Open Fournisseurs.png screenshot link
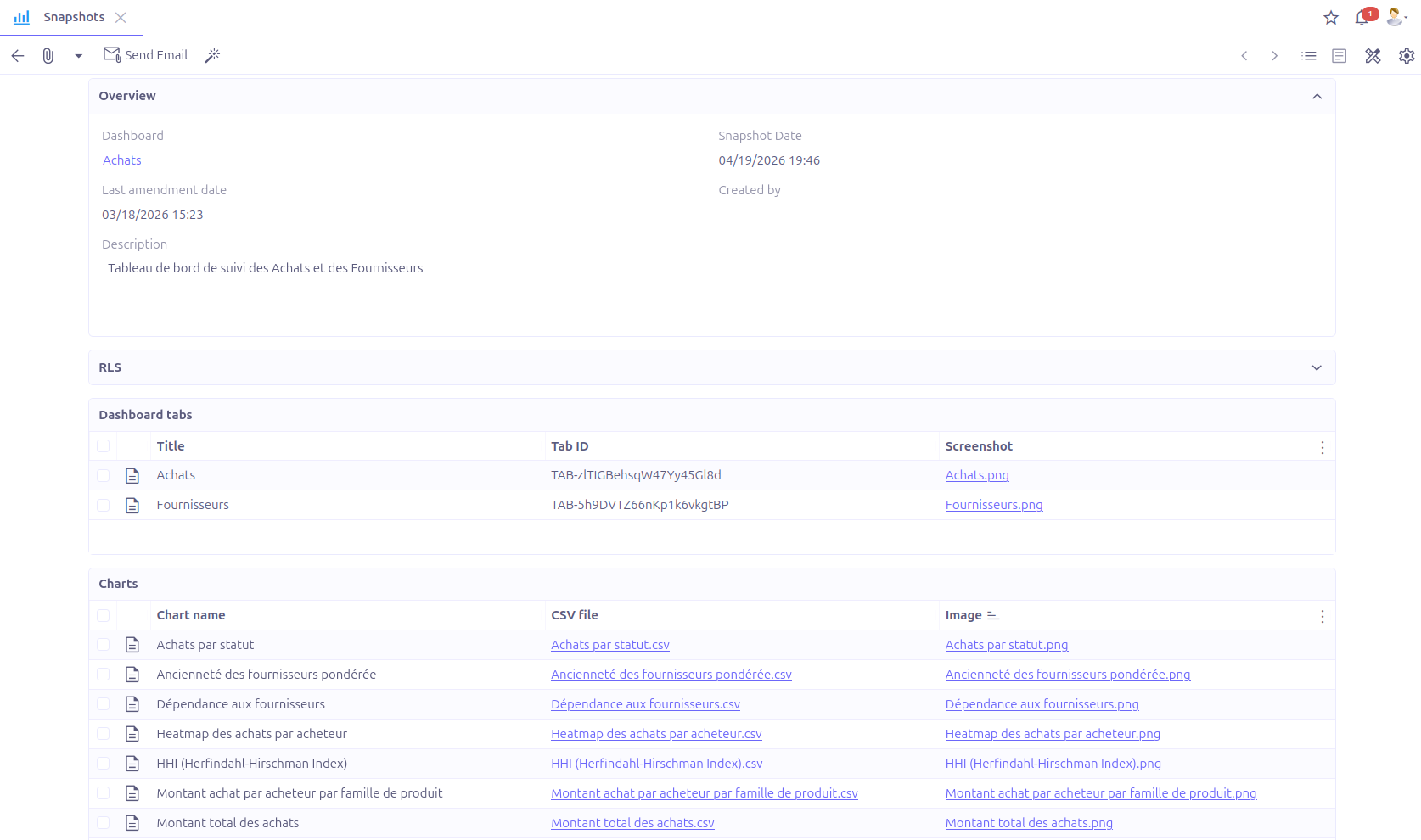Screen dimensions: 1421x840 pyautogui.click(x=994, y=505)
